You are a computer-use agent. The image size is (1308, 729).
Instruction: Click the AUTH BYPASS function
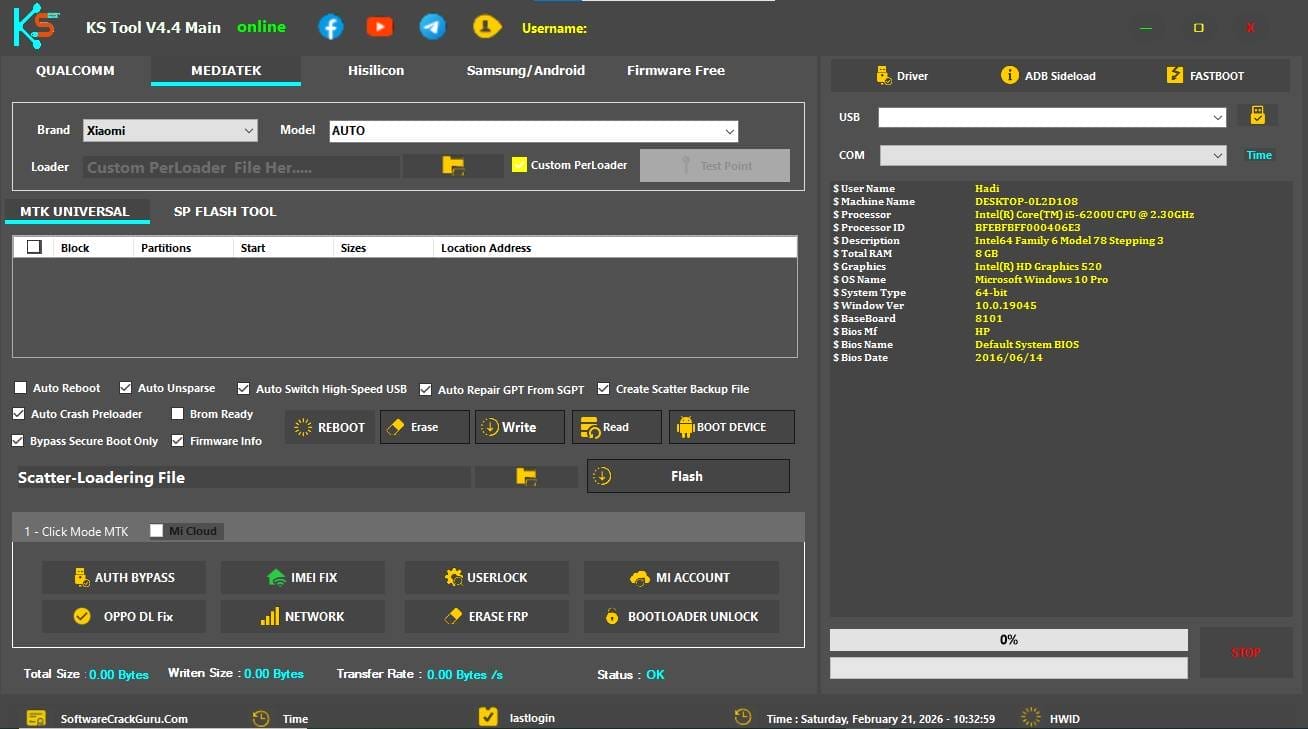[123, 577]
